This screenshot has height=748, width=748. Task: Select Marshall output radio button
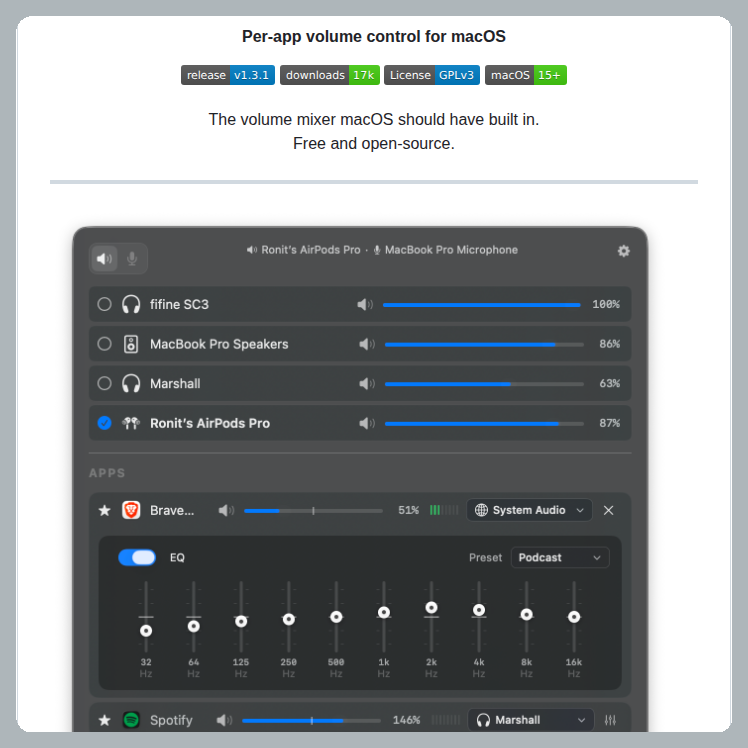pyautogui.click(x=104, y=384)
